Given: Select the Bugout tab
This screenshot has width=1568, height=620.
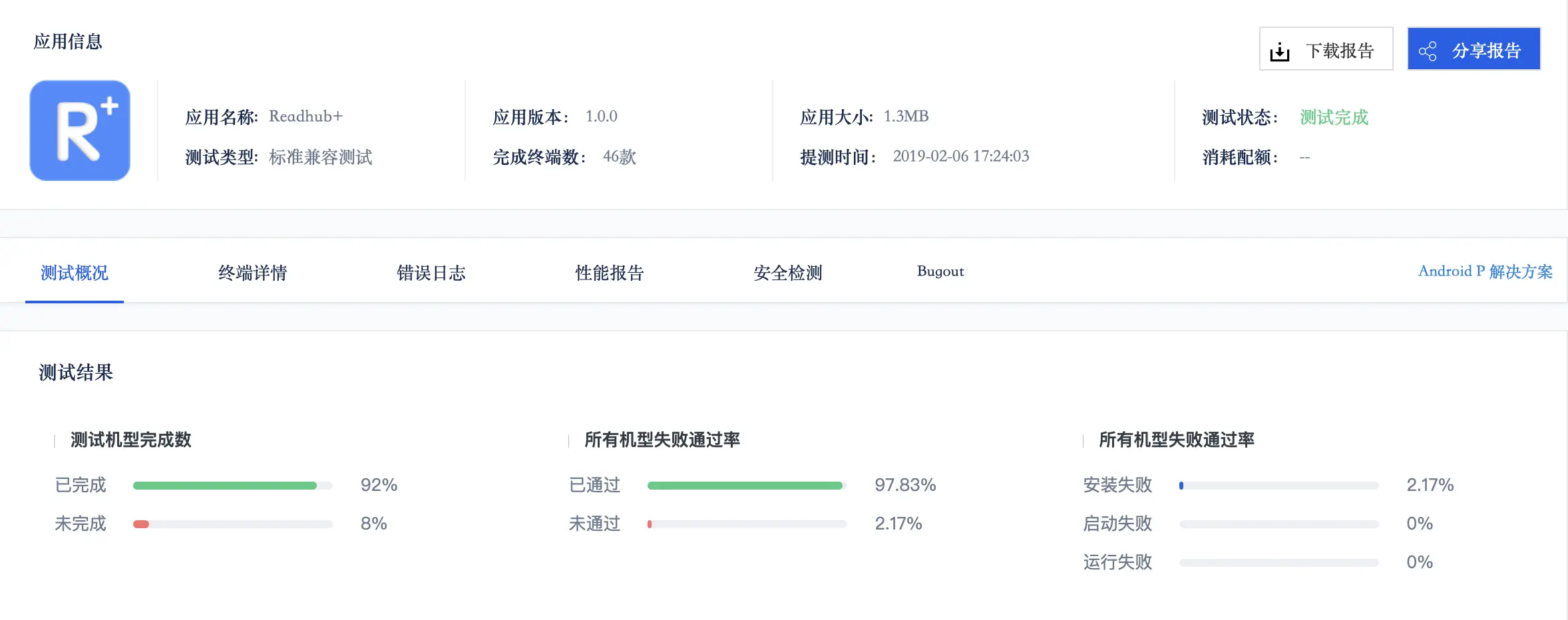Looking at the screenshot, I should coord(940,271).
